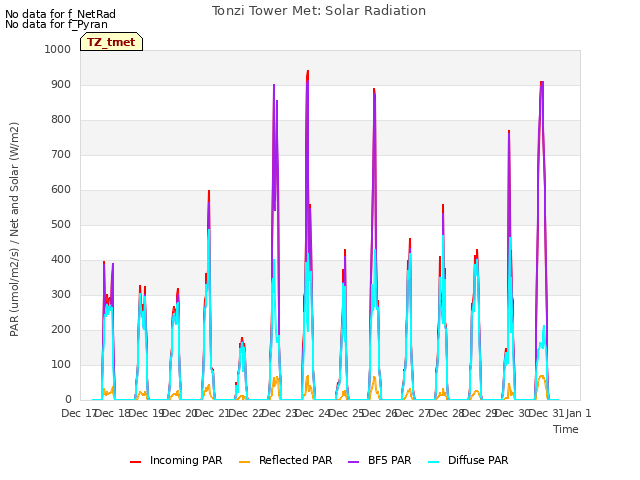Image resolution: width=640 pixels, height=480 pixels.
Task: Click the small Dec 21 peak near 180
Action: coord(242,339)
